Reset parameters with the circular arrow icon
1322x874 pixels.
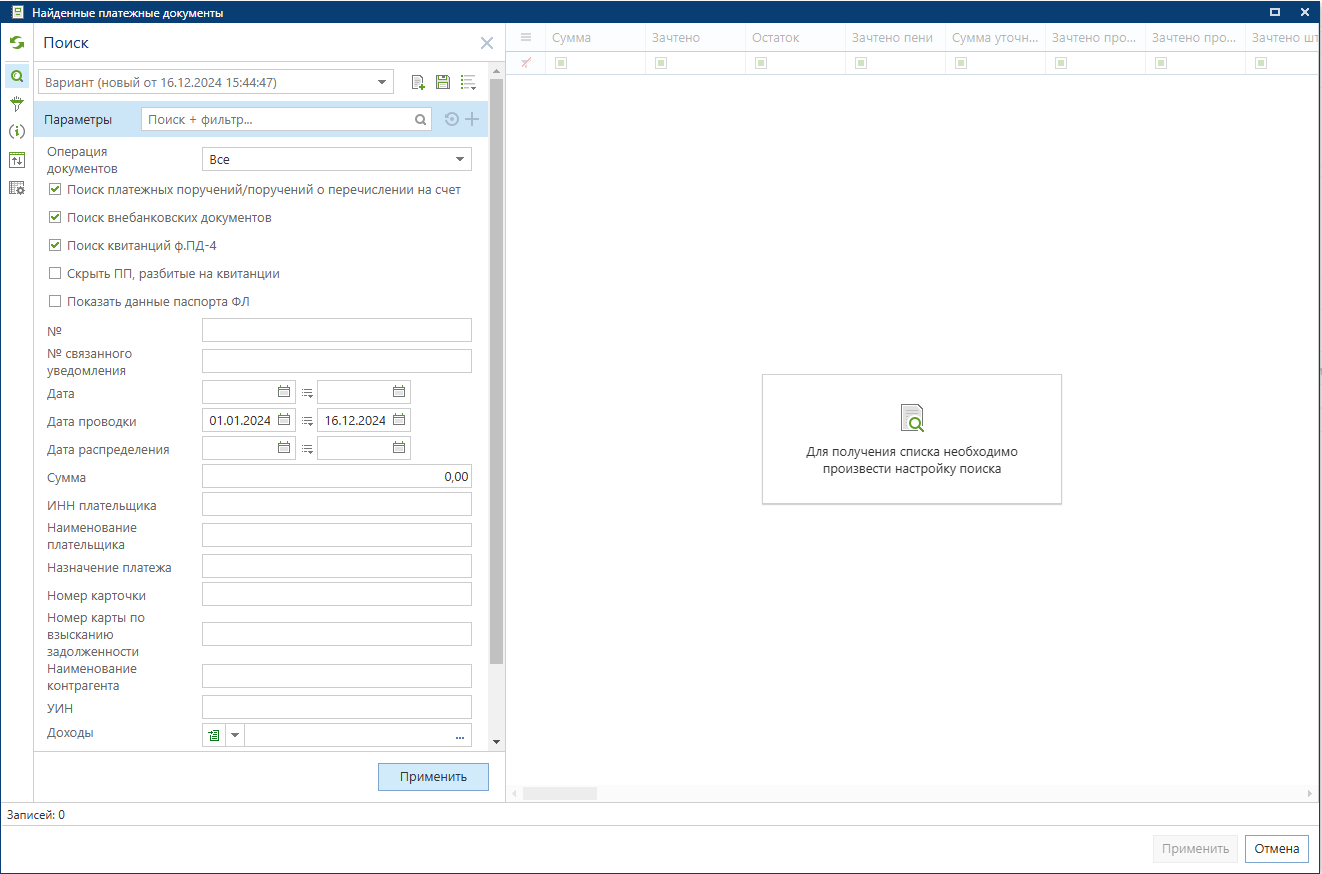point(452,119)
